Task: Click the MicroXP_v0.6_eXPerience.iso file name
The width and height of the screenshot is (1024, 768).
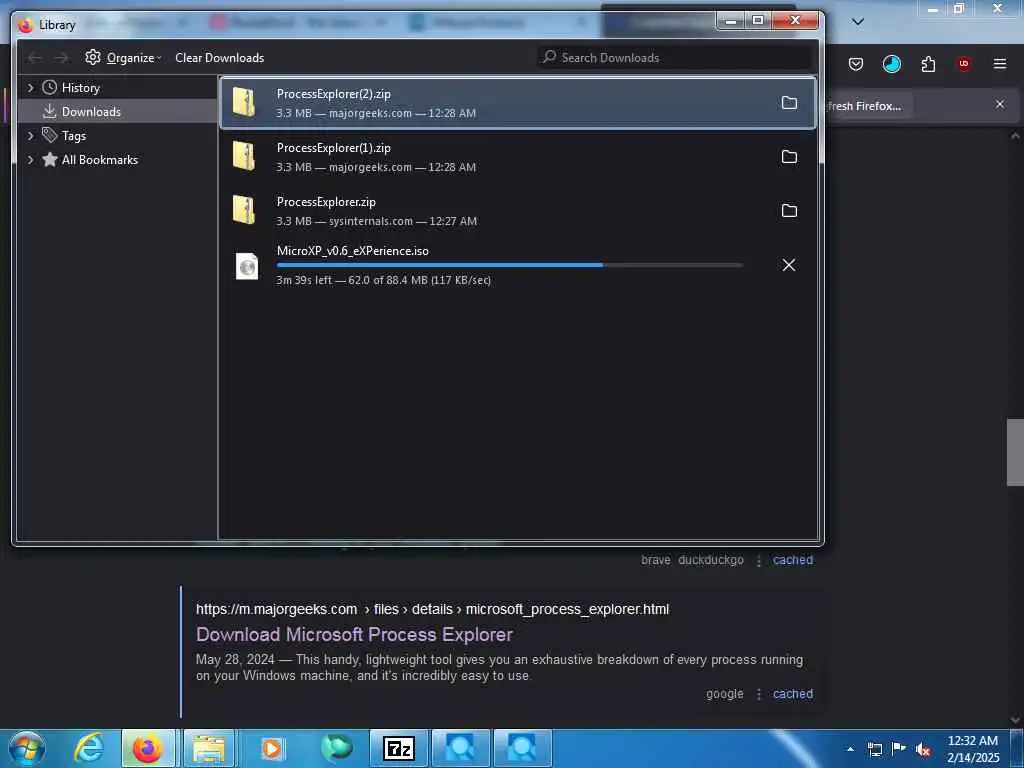Action: click(353, 251)
